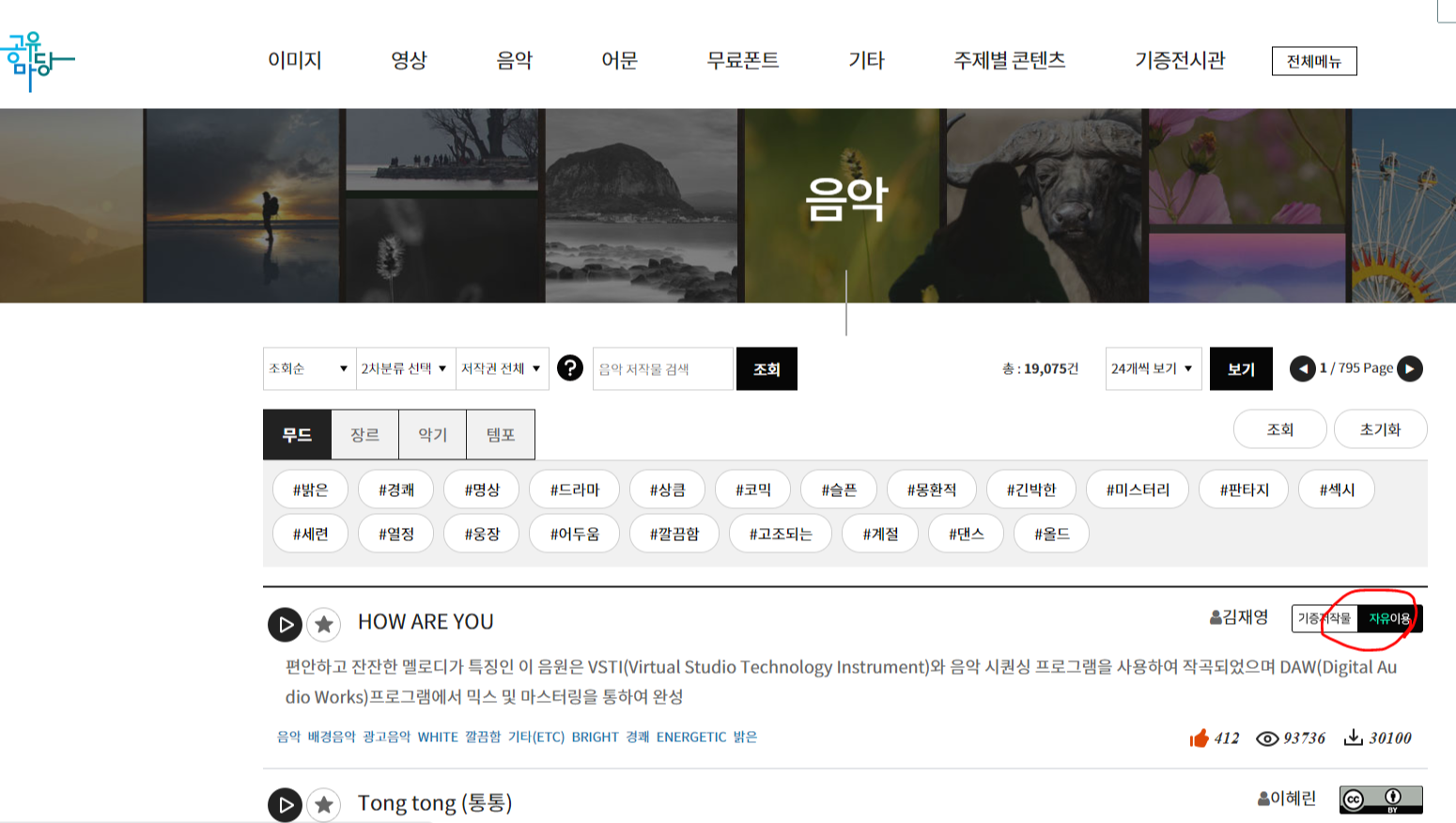The height and width of the screenshot is (823, 1456).
Task: Toggle the #명상 mood tag
Action: [482, 489]
